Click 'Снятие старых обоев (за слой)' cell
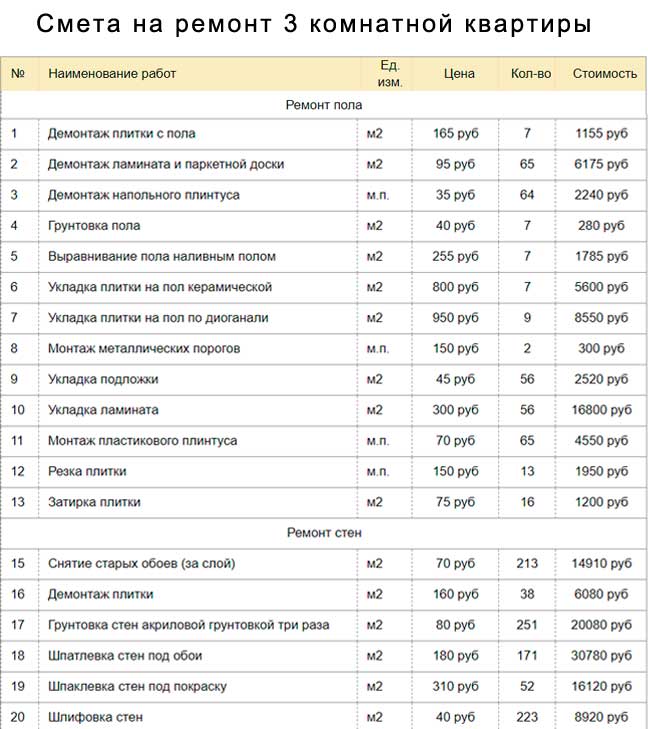This screenshot has height=729, width=648. pyautogui.click(x=142, y=564)
